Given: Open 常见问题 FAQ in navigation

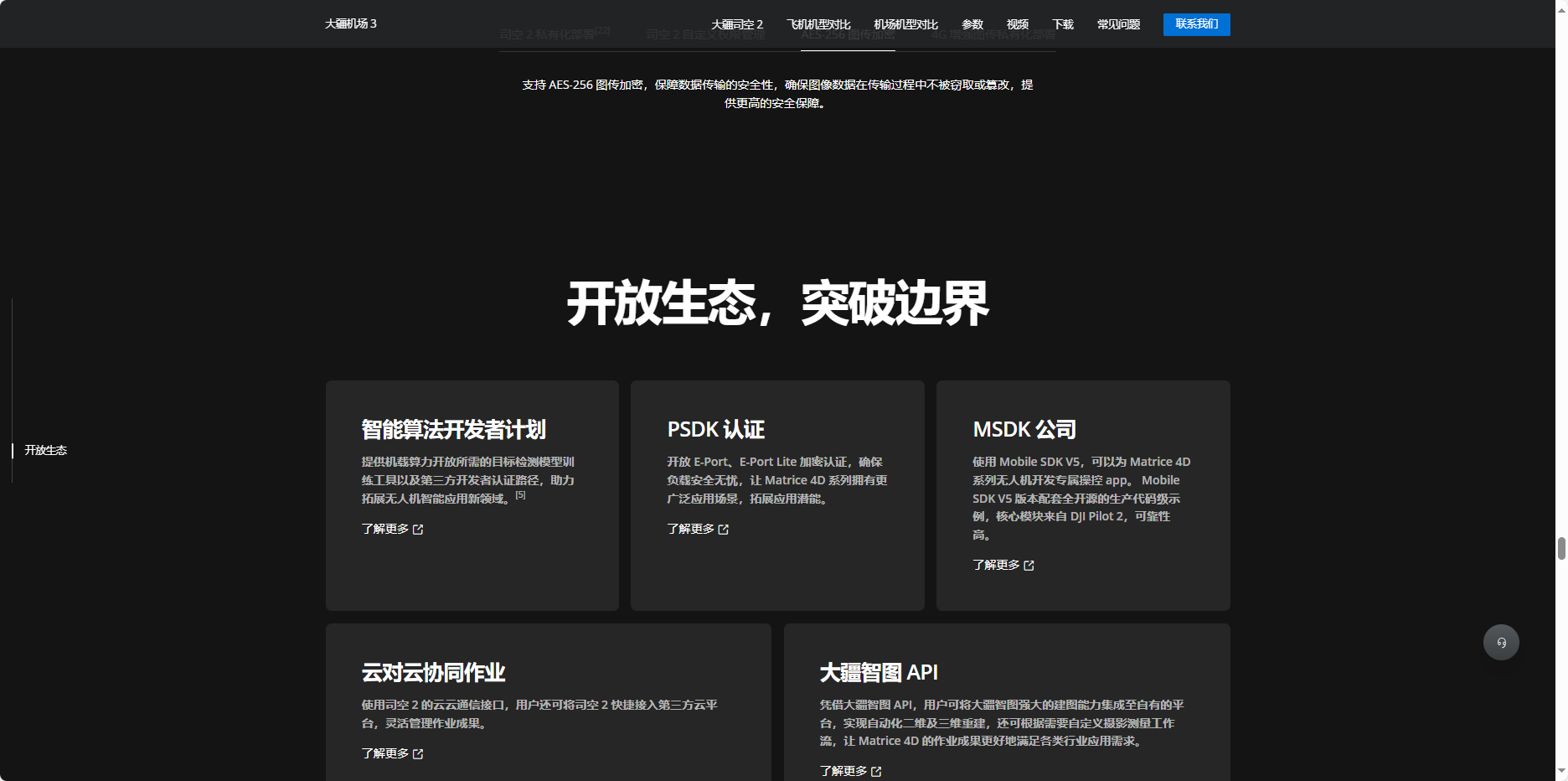Looking at the screenshot, I should coord(1118,24).
